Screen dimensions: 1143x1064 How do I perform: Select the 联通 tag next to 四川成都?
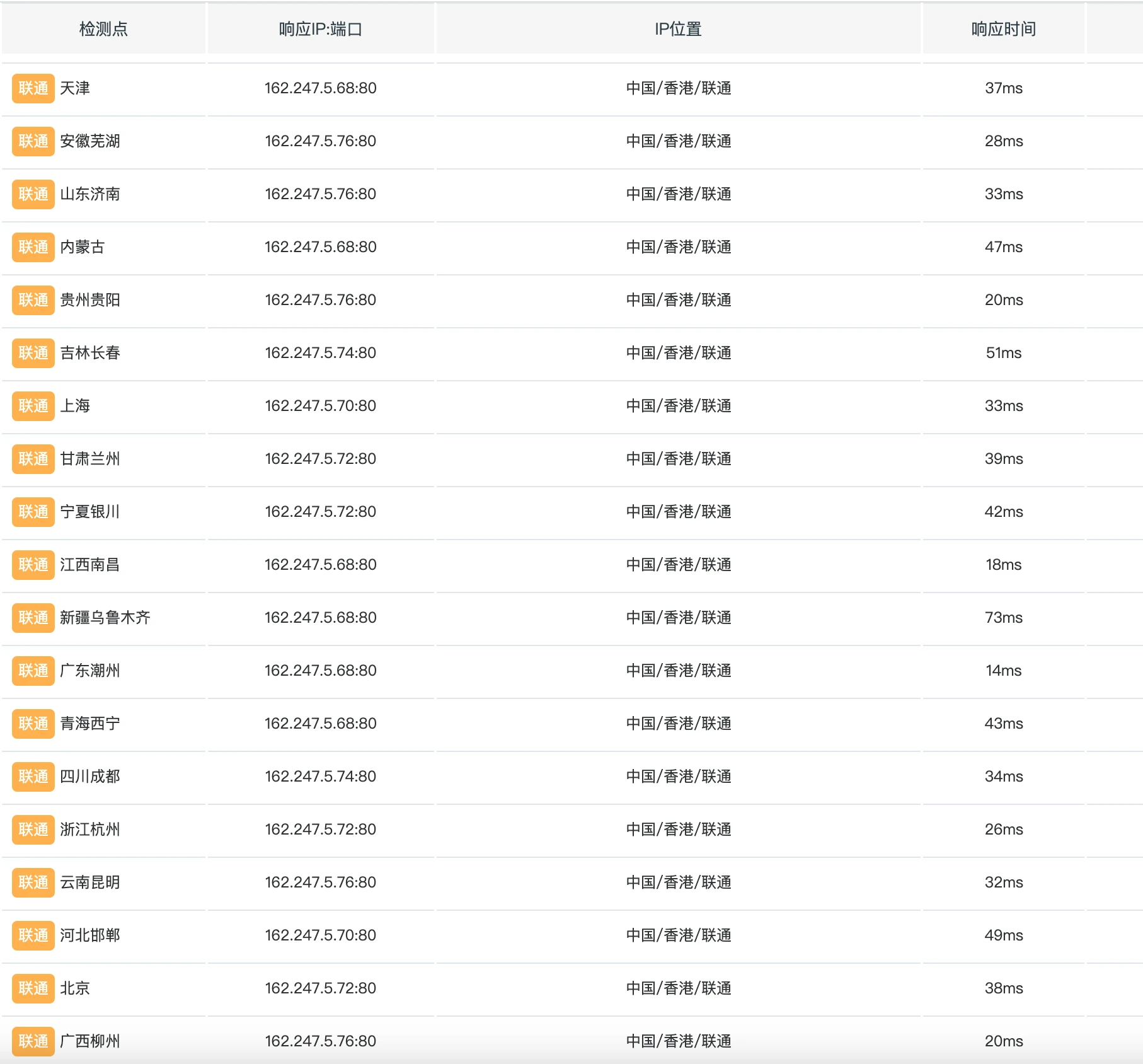pyautogui.click(x=33, y=777)
